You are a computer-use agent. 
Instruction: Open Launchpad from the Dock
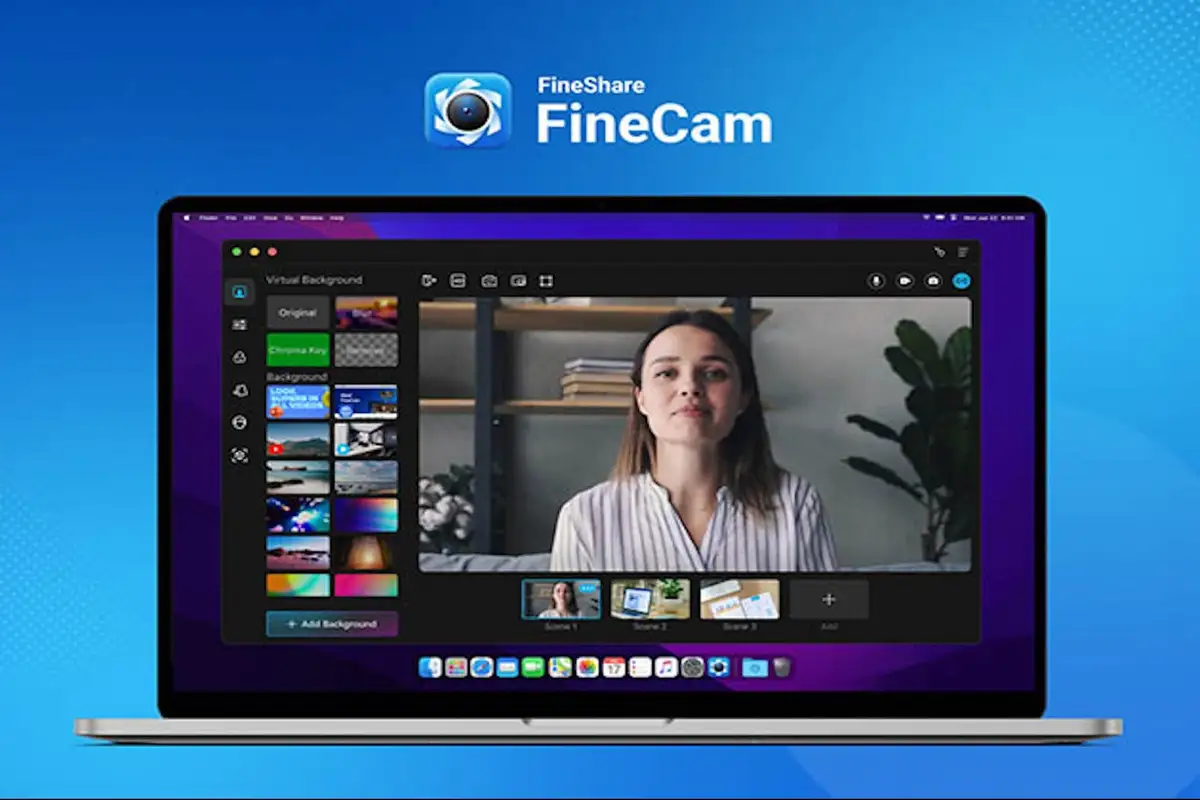pos(456,667)
